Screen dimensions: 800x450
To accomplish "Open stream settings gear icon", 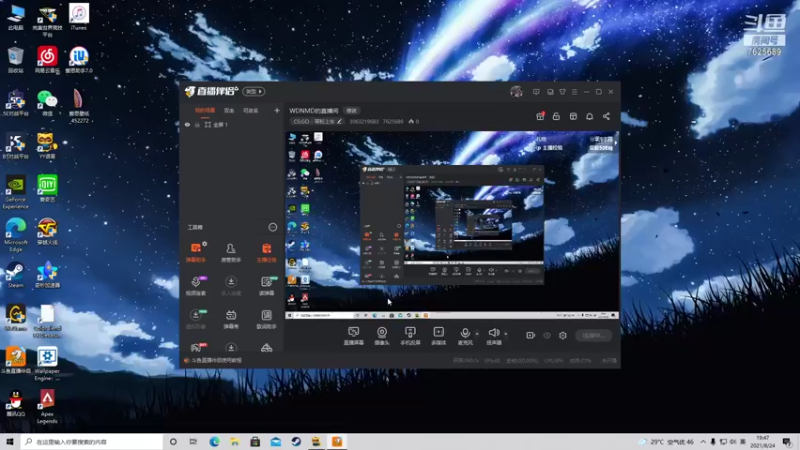I will [563, 335].
